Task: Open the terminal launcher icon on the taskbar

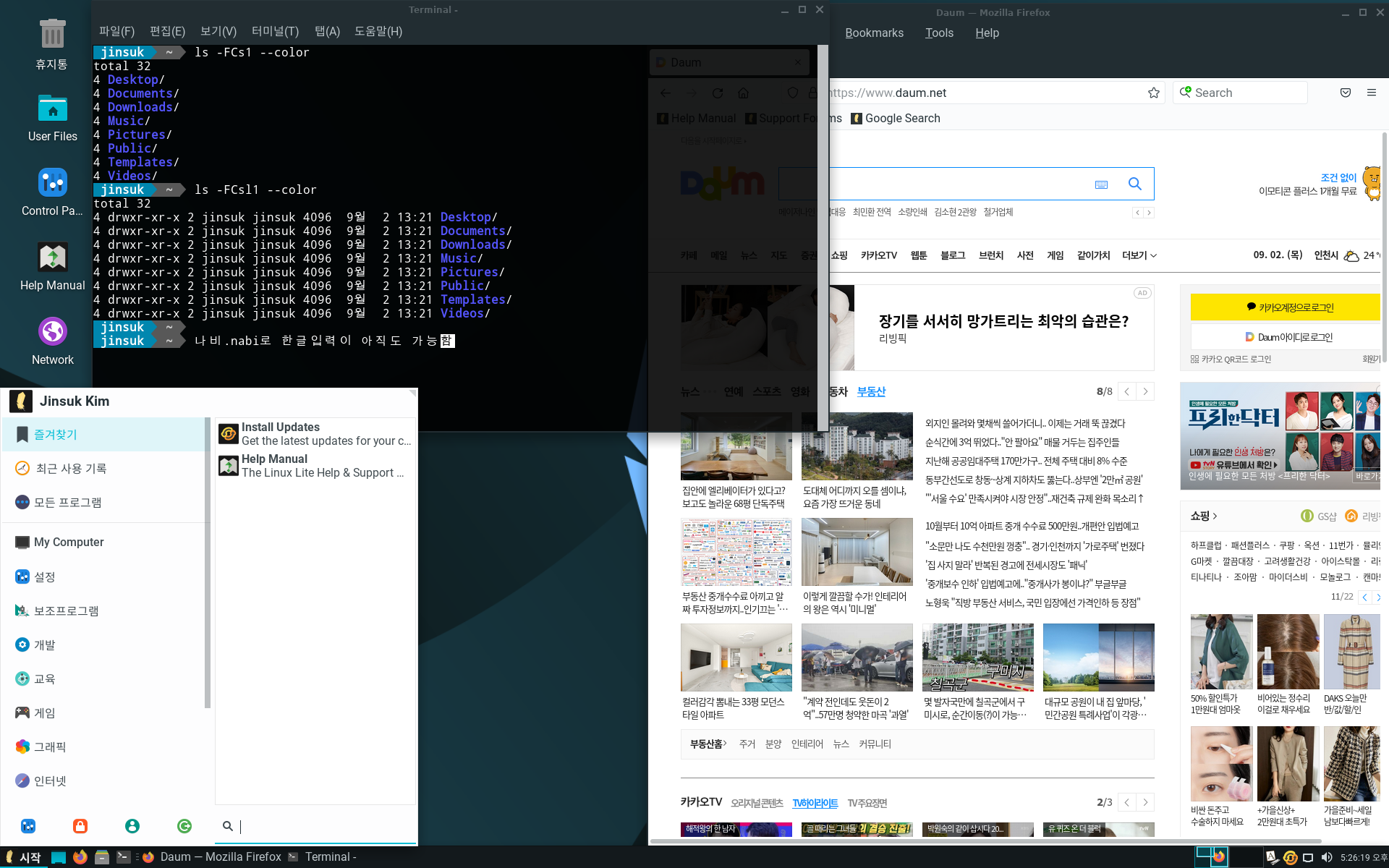Action: pos(124,857)
